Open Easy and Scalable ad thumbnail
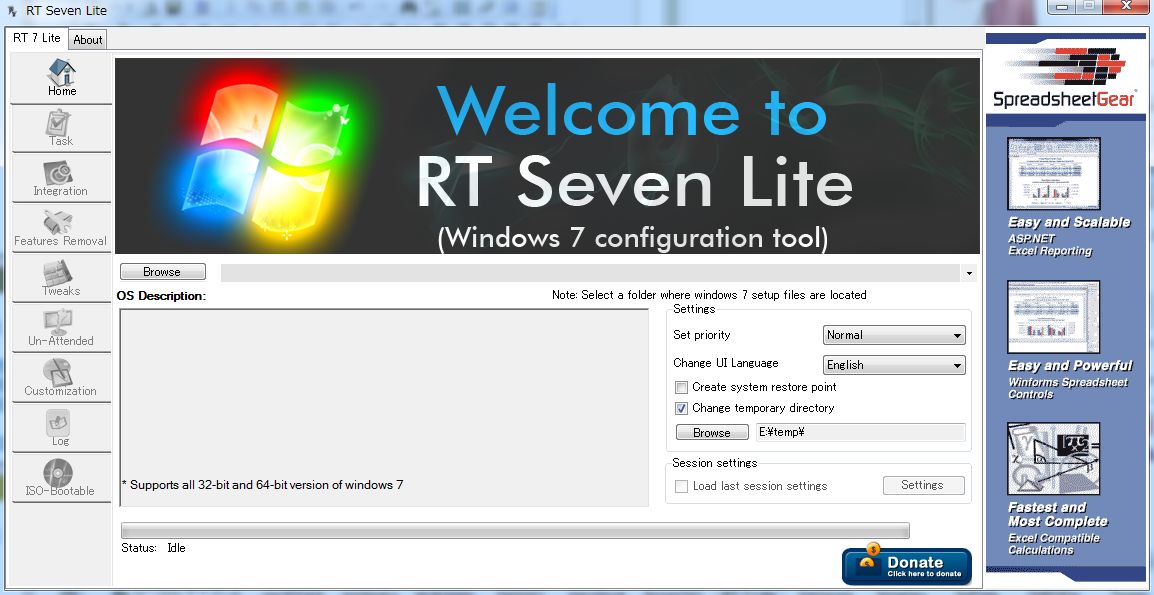Image resolution: width=1154 pixels, height=595 pixels. pos(1054,174)
